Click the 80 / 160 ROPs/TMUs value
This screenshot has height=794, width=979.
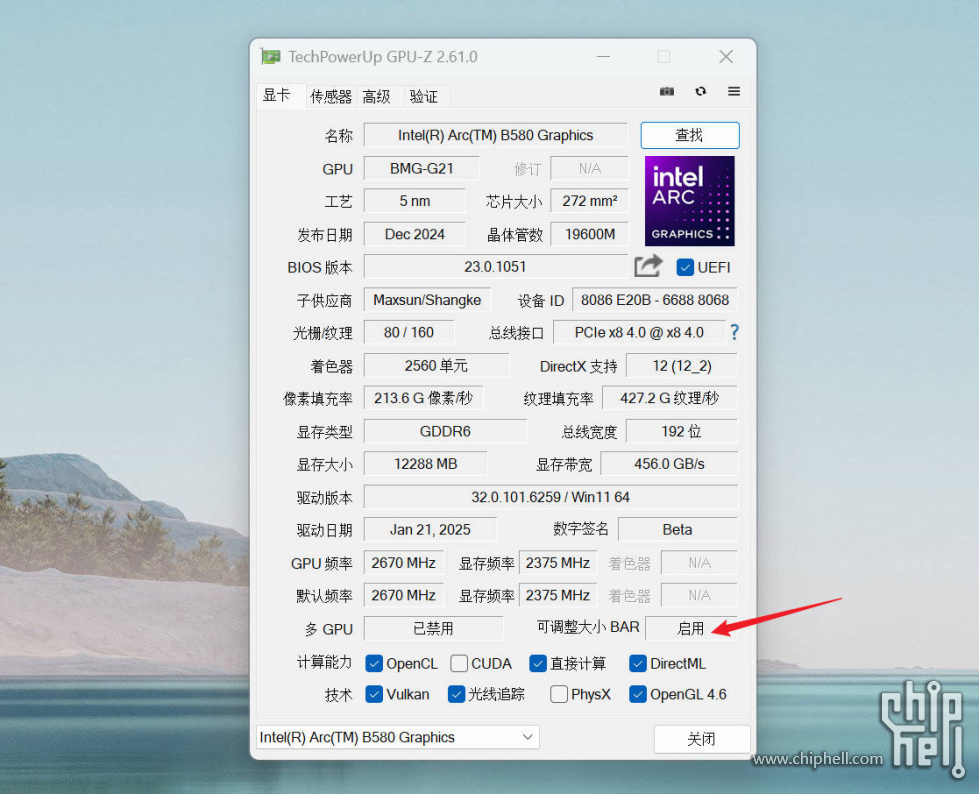tap(409, 333)
